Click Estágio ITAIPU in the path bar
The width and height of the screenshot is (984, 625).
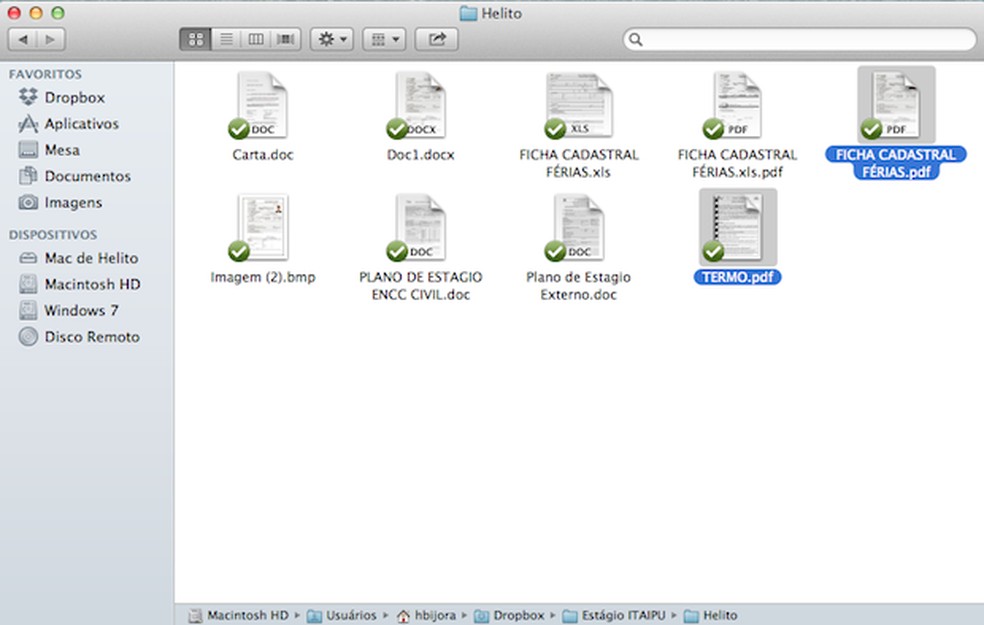(614, 615)
